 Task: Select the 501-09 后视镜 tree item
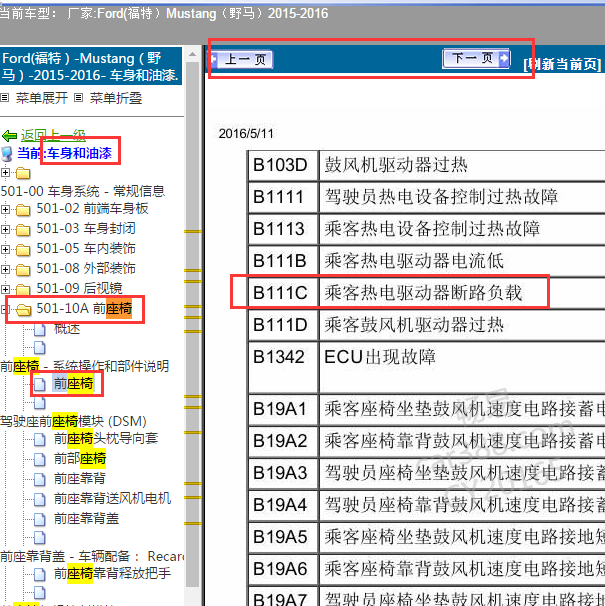click(79, 288)
